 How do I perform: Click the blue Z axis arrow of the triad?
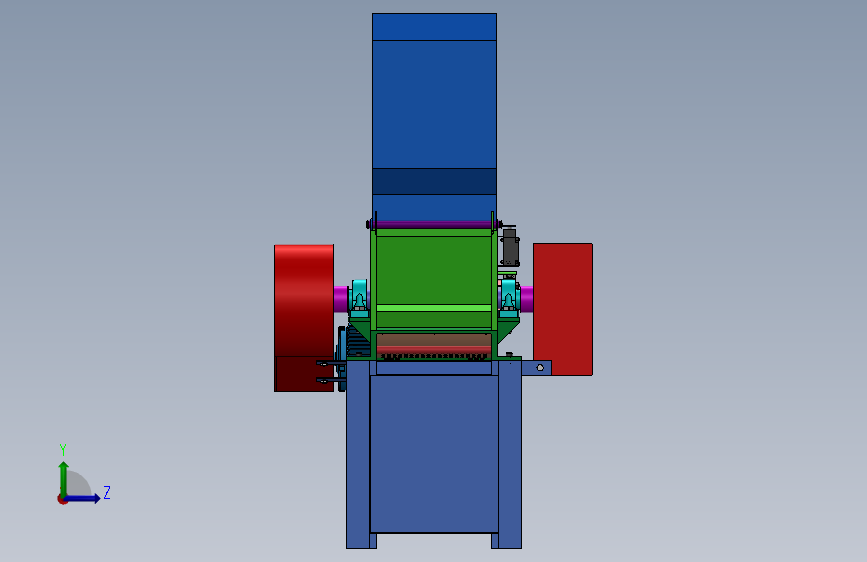click(83, 498)
